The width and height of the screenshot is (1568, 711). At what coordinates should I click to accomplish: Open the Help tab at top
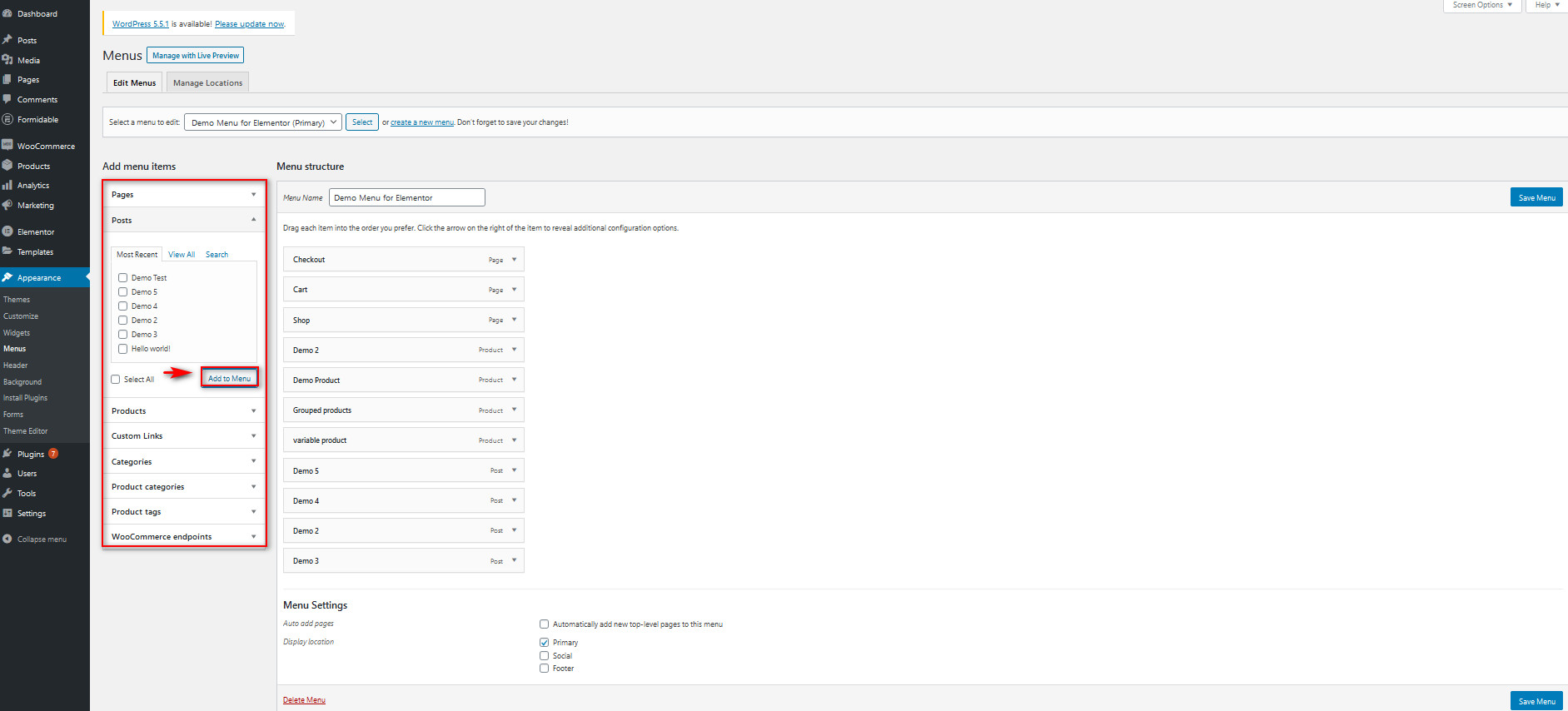[x=1547, y=5]
